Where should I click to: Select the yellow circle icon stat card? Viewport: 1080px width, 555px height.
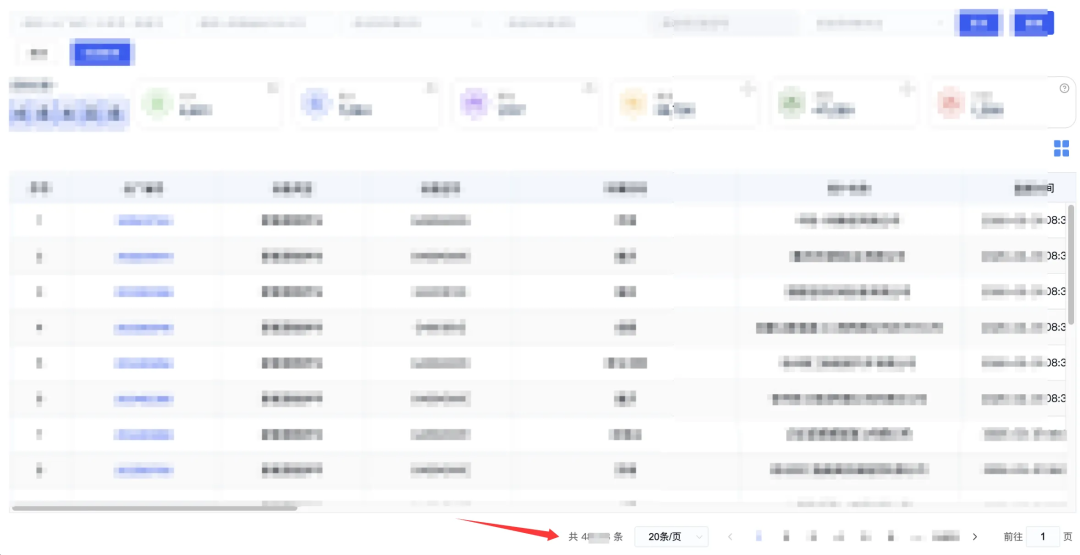pos(684,104)
